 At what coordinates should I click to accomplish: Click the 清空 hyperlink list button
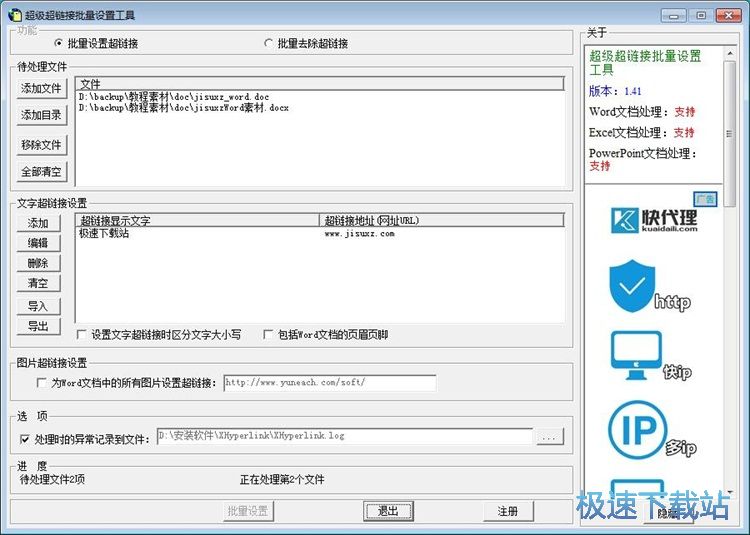tap(39, 283)
